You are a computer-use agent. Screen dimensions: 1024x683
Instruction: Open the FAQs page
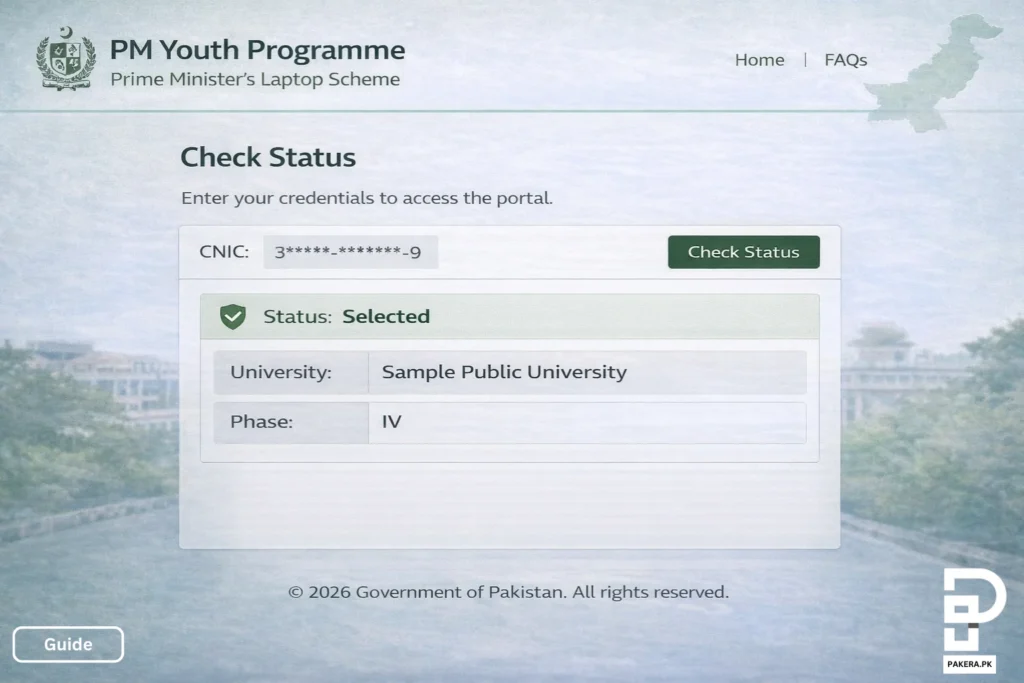point(845,60)
